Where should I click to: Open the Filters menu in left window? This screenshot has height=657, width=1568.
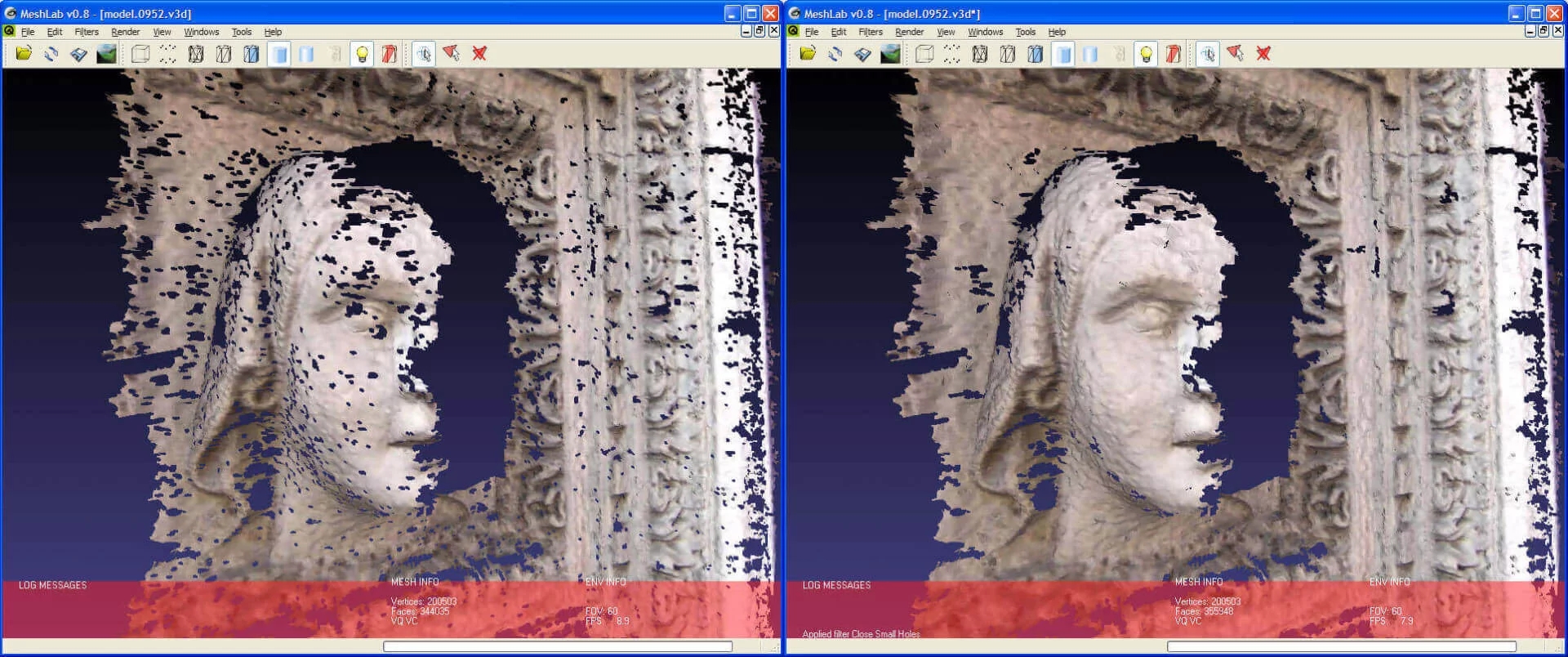[x=87, y=32]
